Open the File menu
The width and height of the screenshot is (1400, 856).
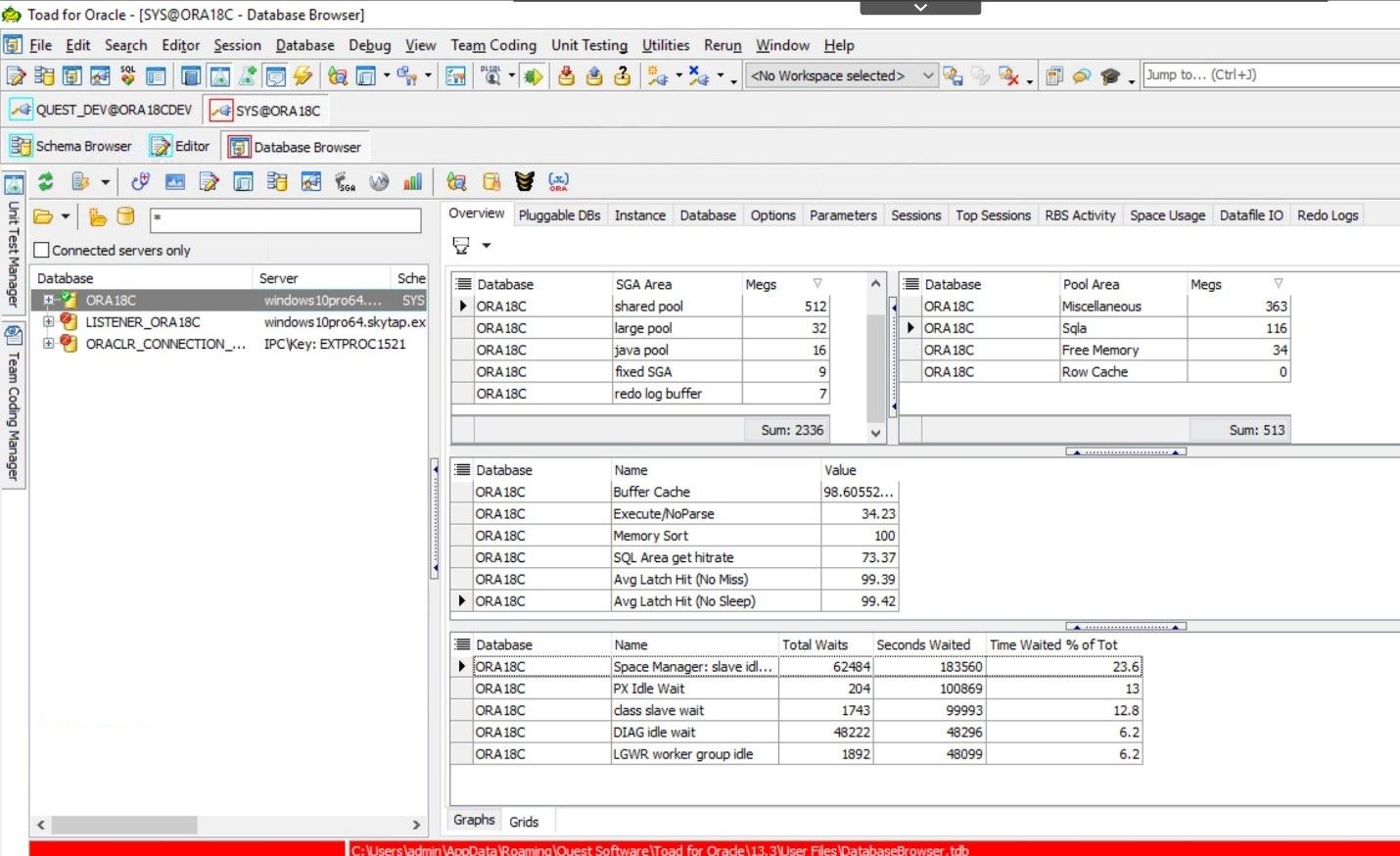click(x=41, y=45)
